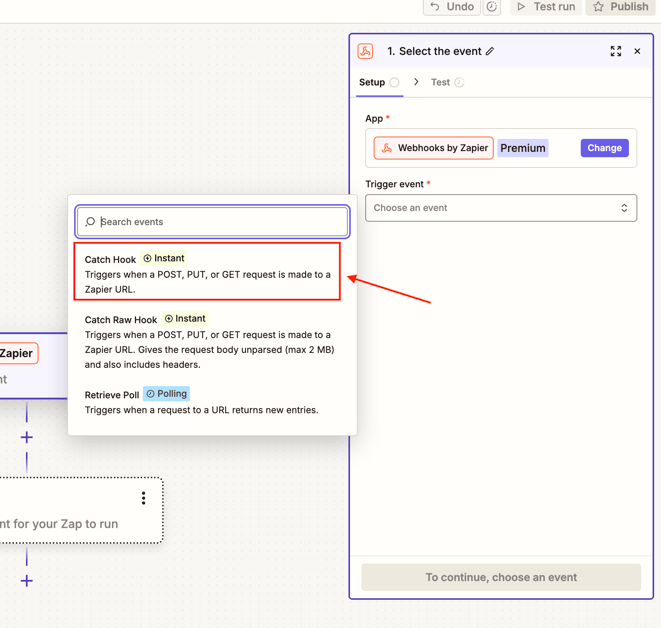Click the Premium badge

pyautogui.click(x=523, y=148)
